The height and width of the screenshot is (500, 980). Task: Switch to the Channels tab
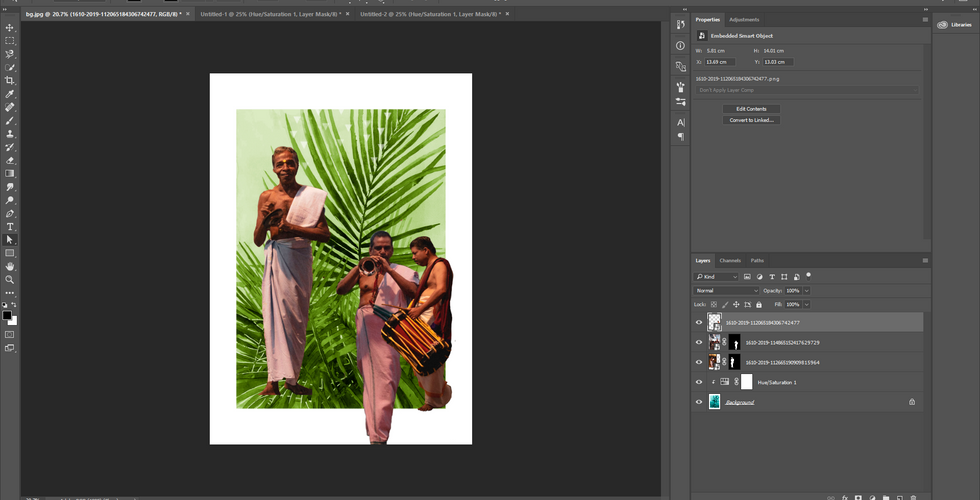tap(730, 260)
